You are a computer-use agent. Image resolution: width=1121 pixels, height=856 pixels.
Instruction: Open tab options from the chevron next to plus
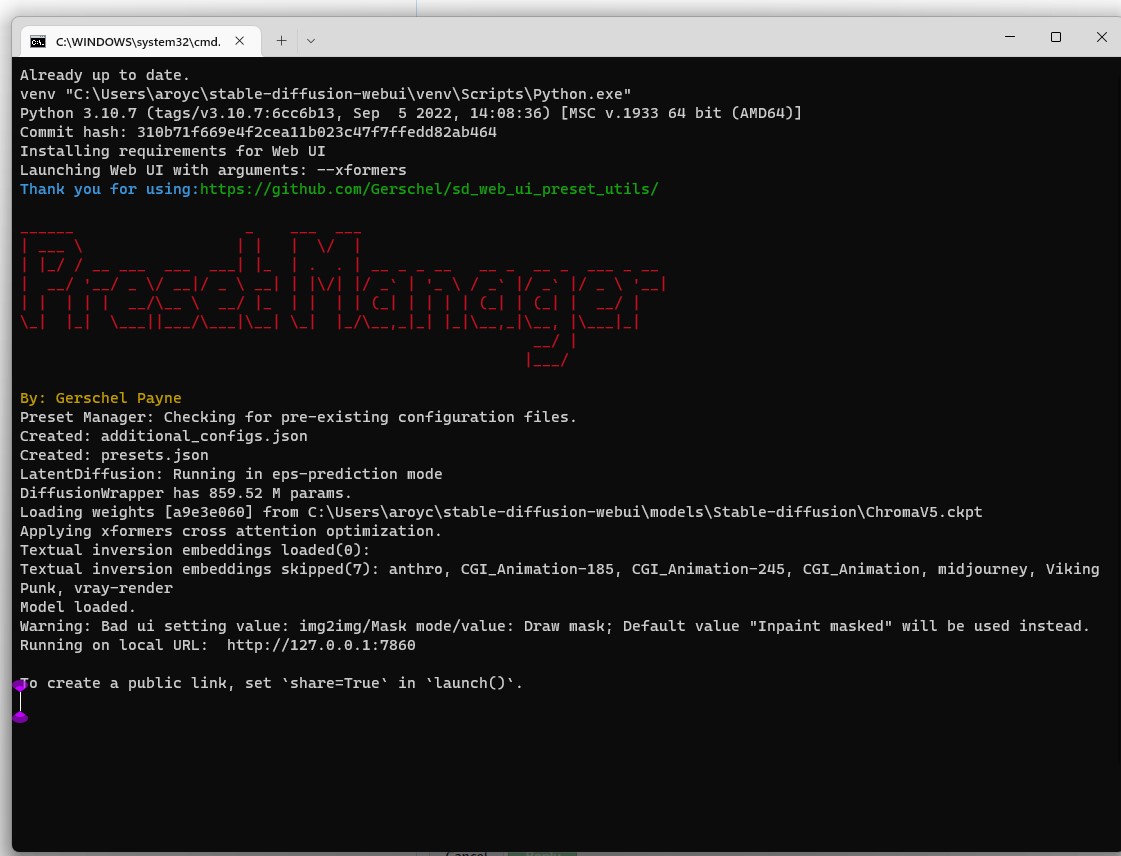tap(310, 41)
